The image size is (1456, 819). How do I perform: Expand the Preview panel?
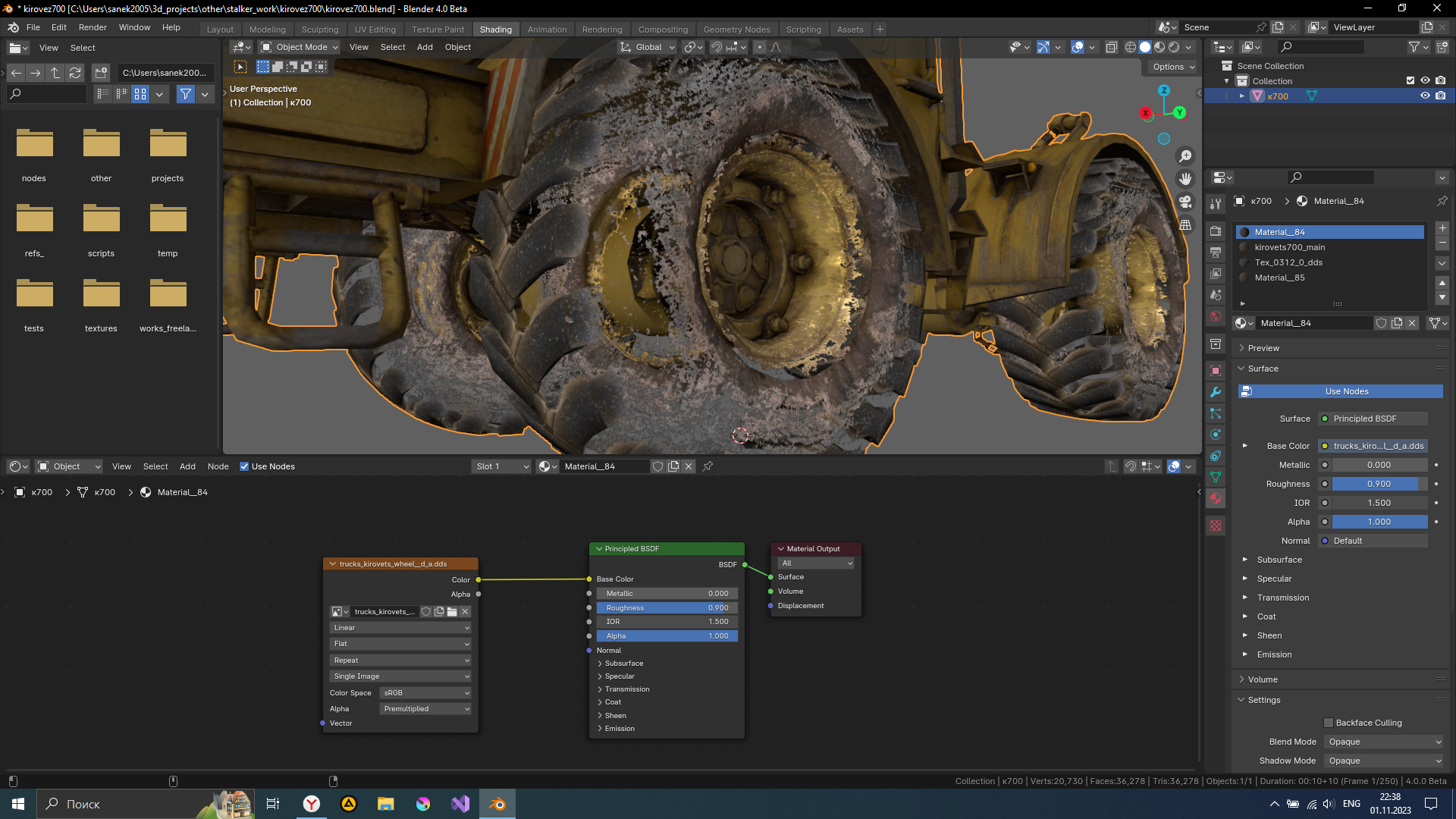(x=1263, y=348)
